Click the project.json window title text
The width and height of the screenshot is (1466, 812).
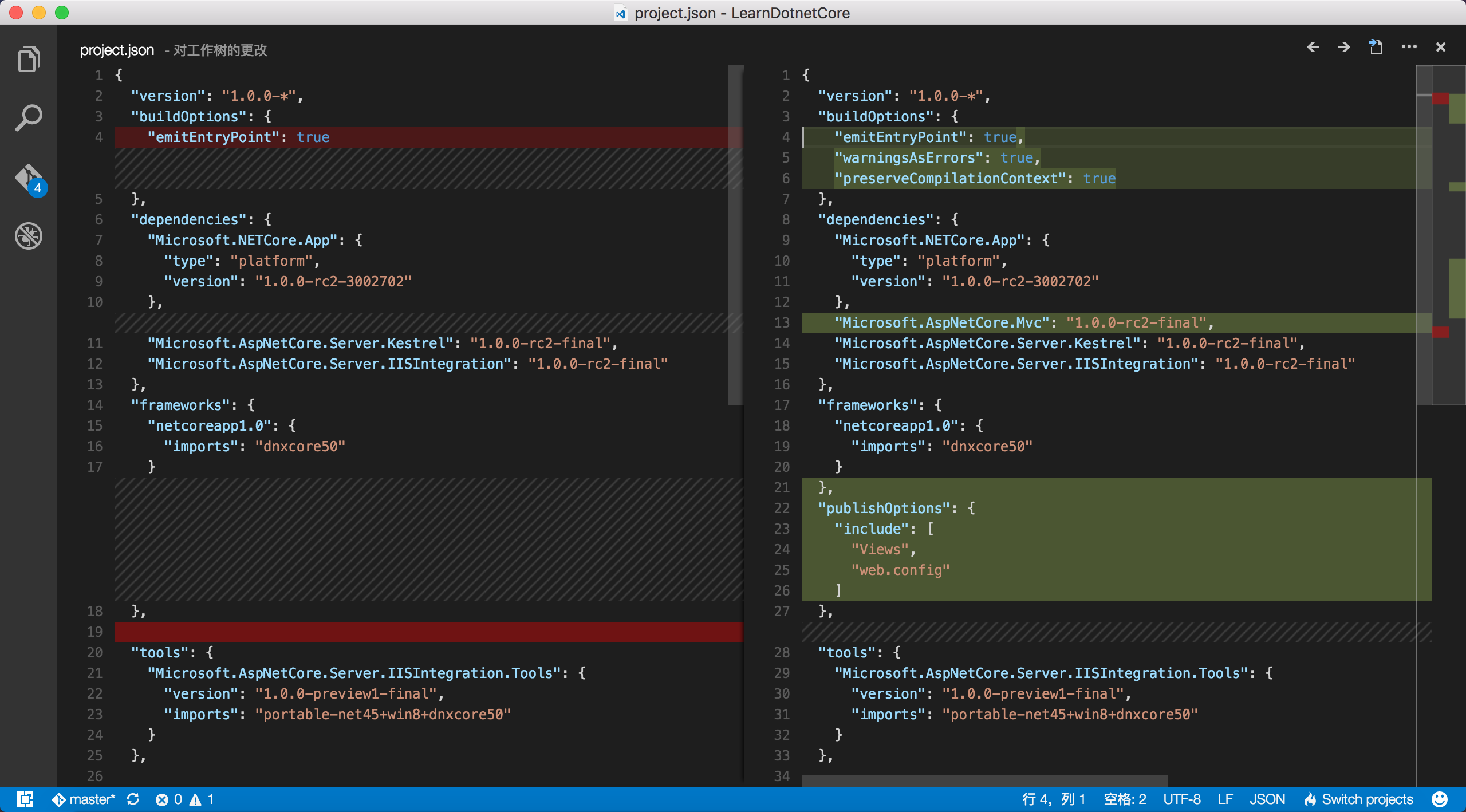click(742, 13)
